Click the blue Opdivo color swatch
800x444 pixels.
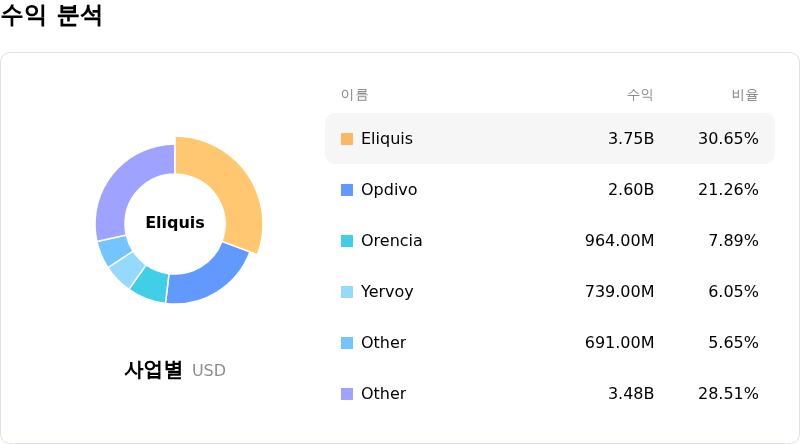(x=347, y=190)
